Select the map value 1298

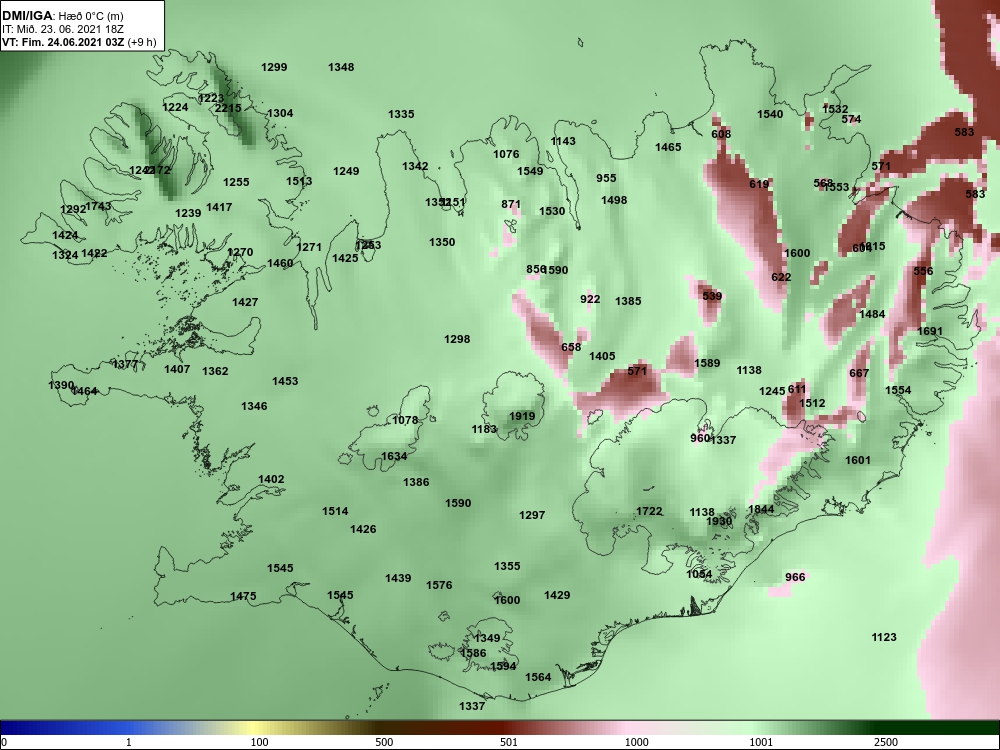(457, 339)
